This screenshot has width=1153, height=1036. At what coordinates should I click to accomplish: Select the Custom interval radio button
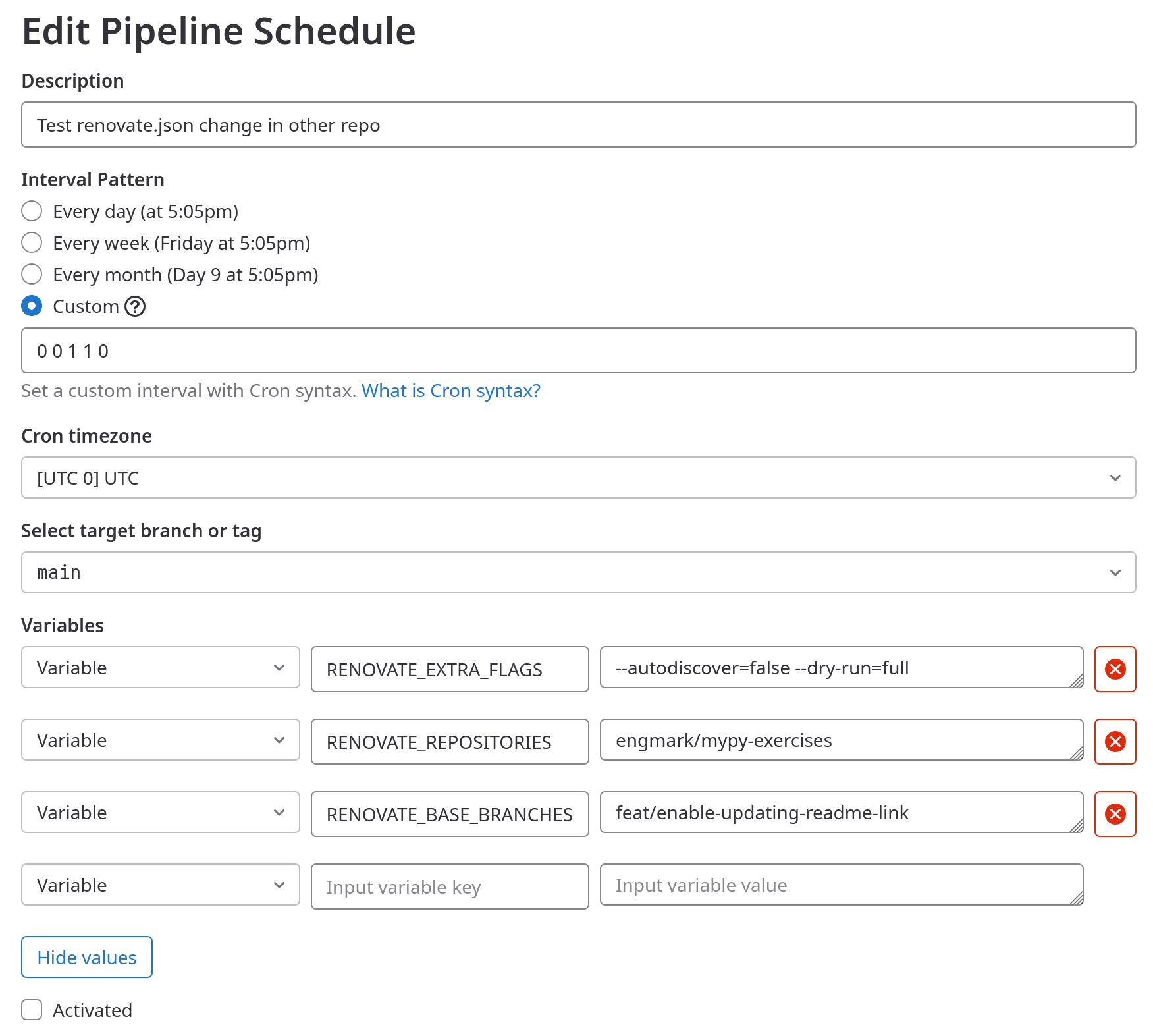[x=32, y=306]
